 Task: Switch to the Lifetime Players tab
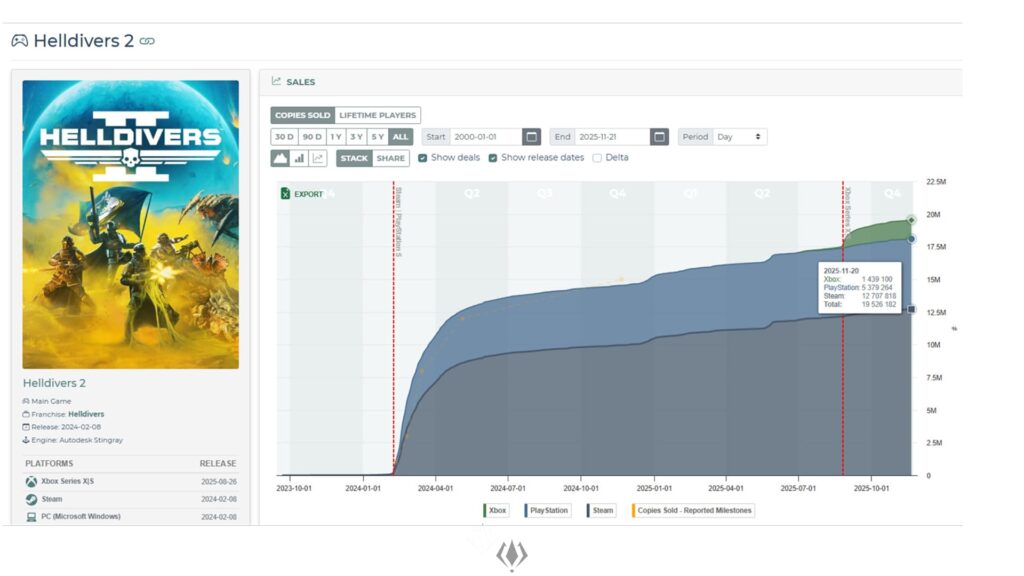[377, 116]
